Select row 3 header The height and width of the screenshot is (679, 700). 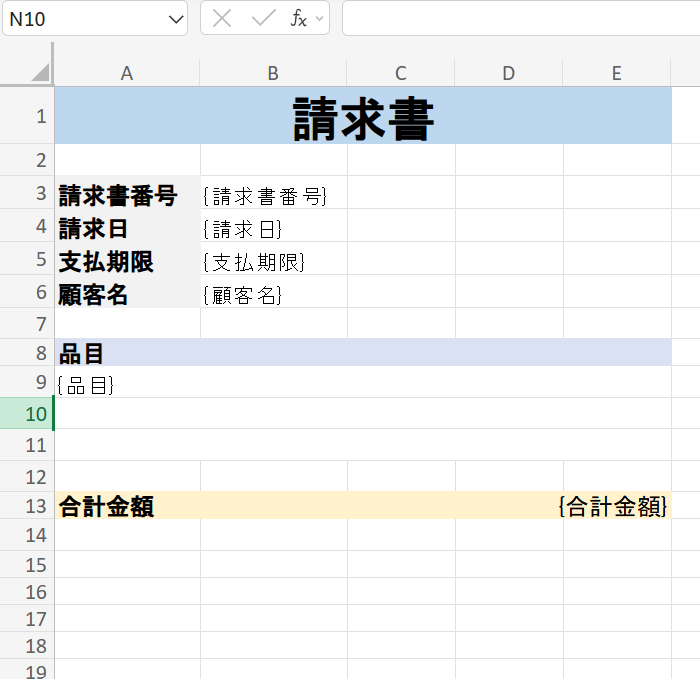tap(27, 192)
